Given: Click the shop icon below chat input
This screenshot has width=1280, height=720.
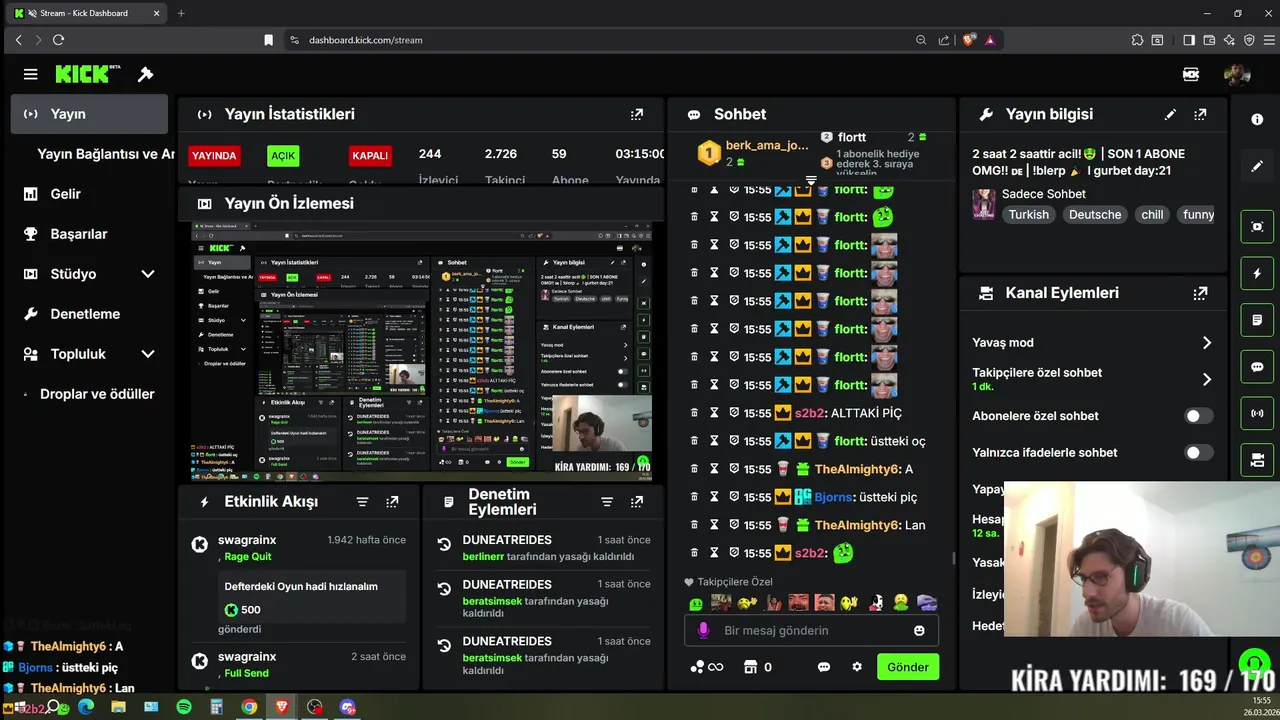Looking at the screenshot, I should coord(751,667).
